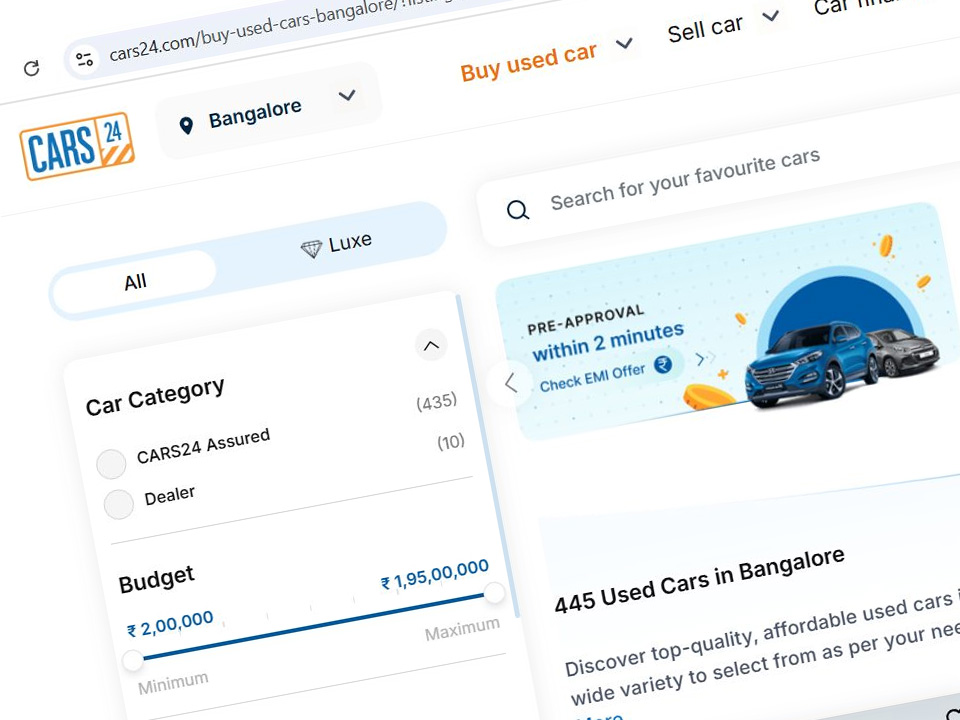Screen dimensions: 960x720
Task: Select the CARS24 Assured radio option
Action: pos(111,464)
